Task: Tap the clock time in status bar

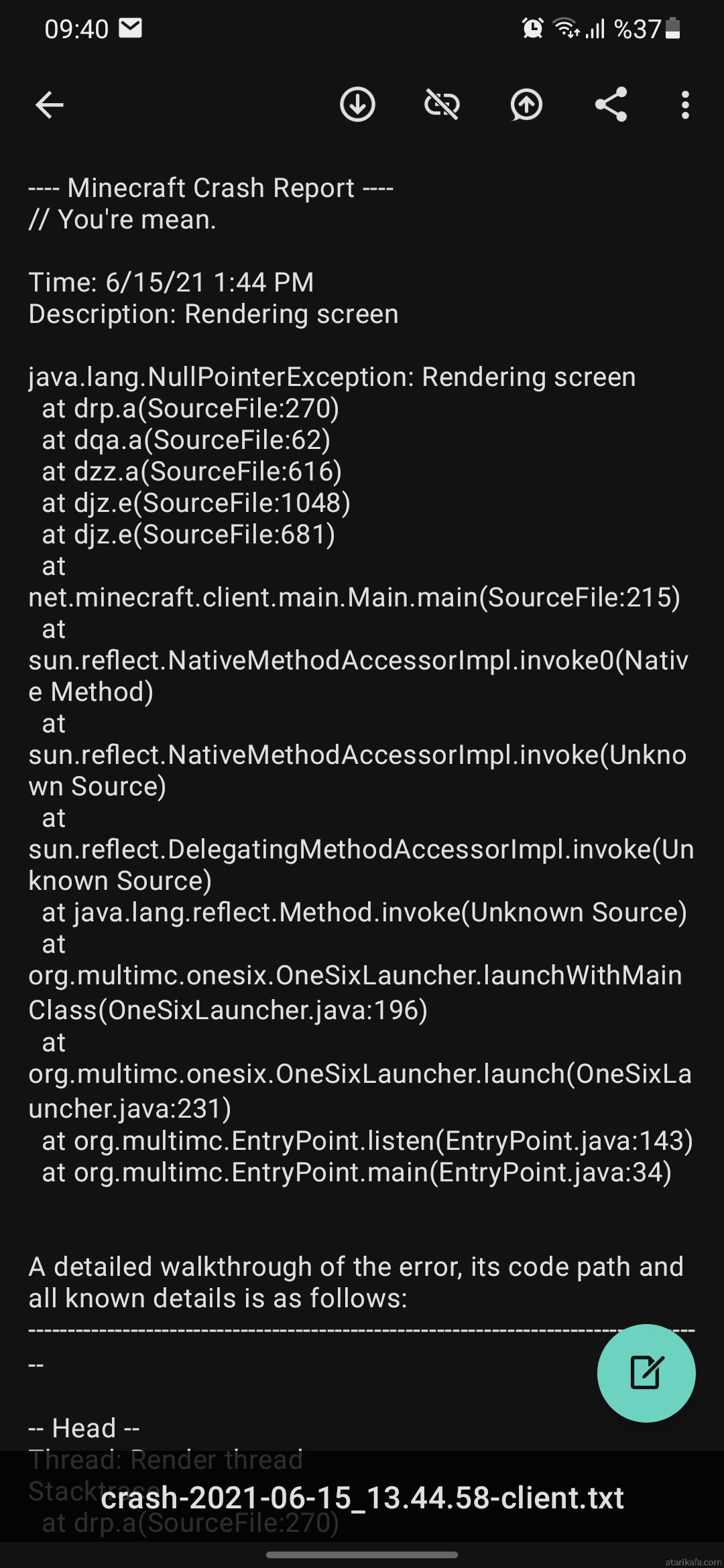Action: pos(76,29)
